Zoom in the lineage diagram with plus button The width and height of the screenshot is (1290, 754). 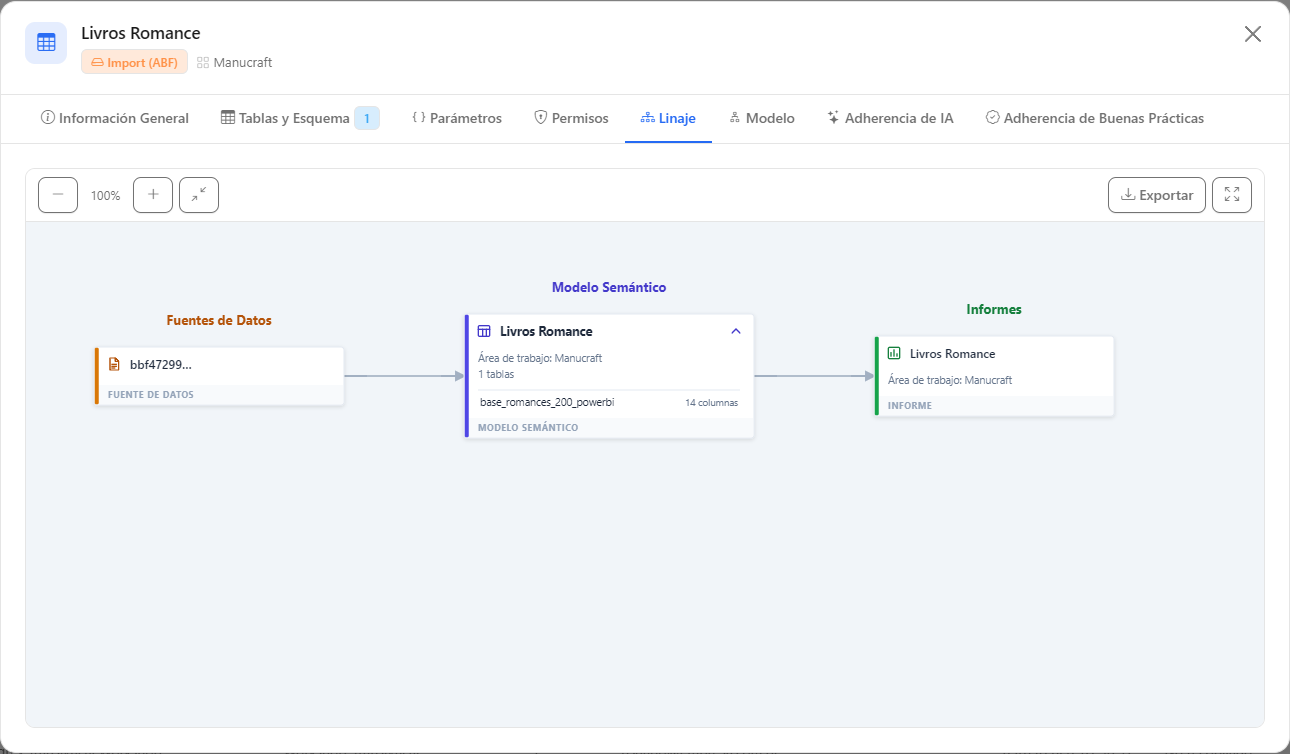point(153,195)
